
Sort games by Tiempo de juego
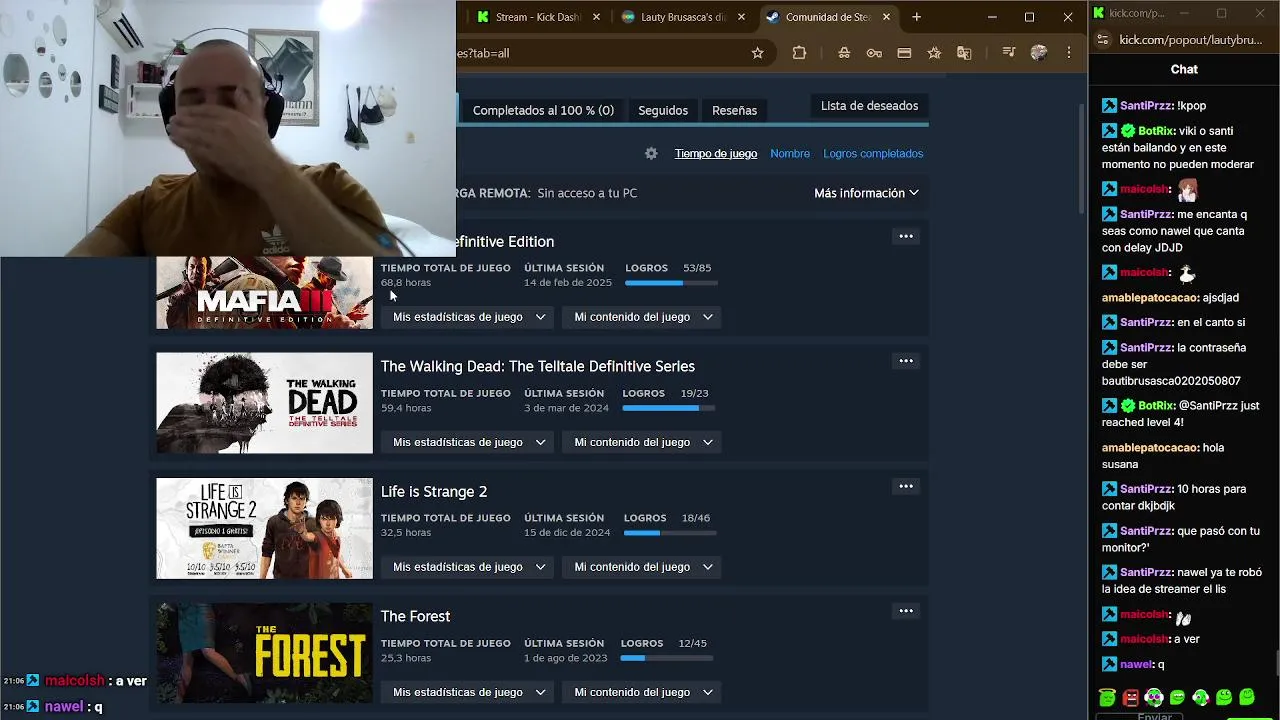pos(715,153)
